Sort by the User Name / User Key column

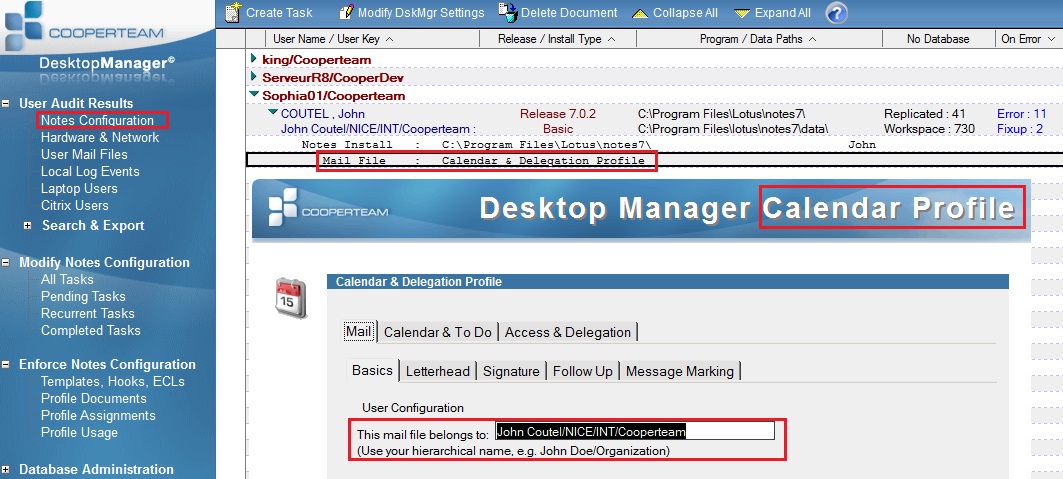pos(333,39)
